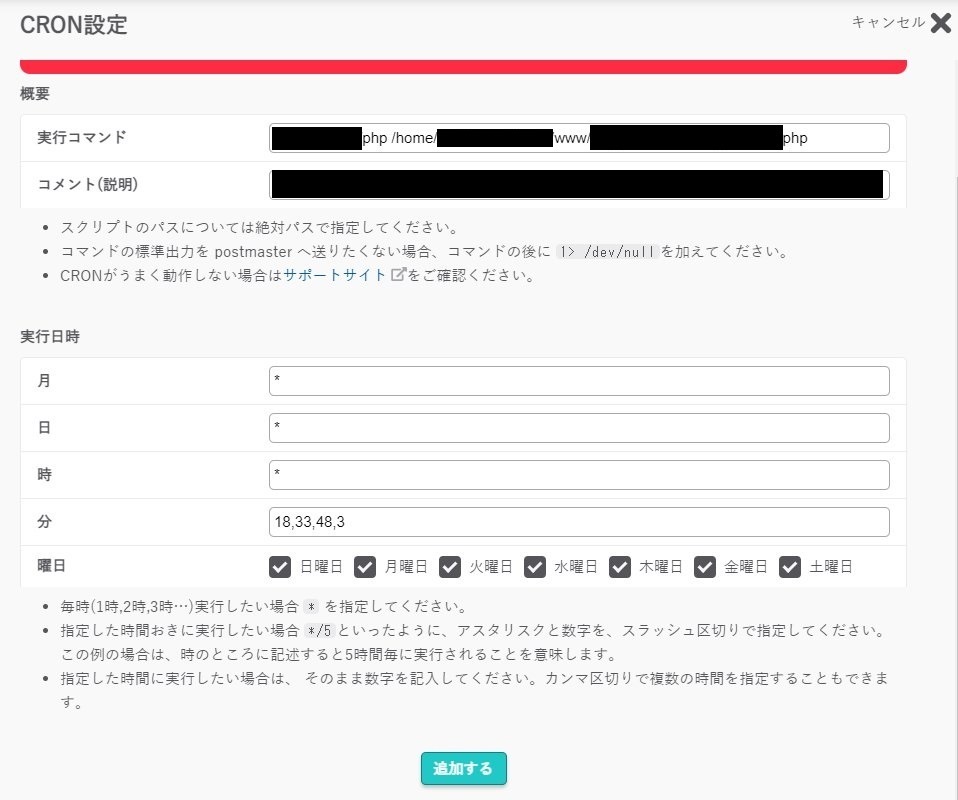The height and width of the screenshot is (800, 958).
Task: Close the CRON設定 dialog with the X icon
Action: pos(941,23)
